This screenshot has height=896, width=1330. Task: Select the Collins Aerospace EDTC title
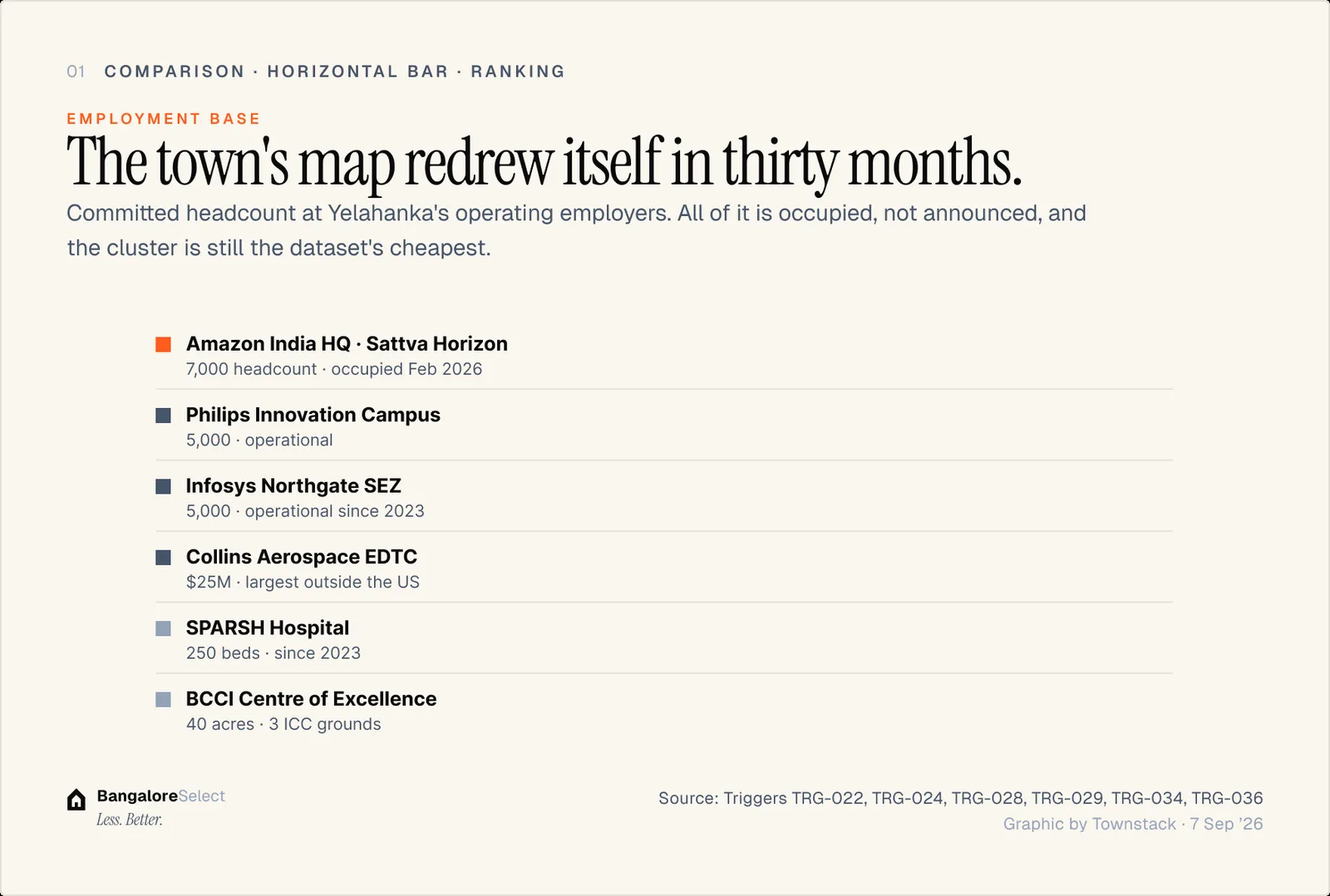tap(302, 557)
